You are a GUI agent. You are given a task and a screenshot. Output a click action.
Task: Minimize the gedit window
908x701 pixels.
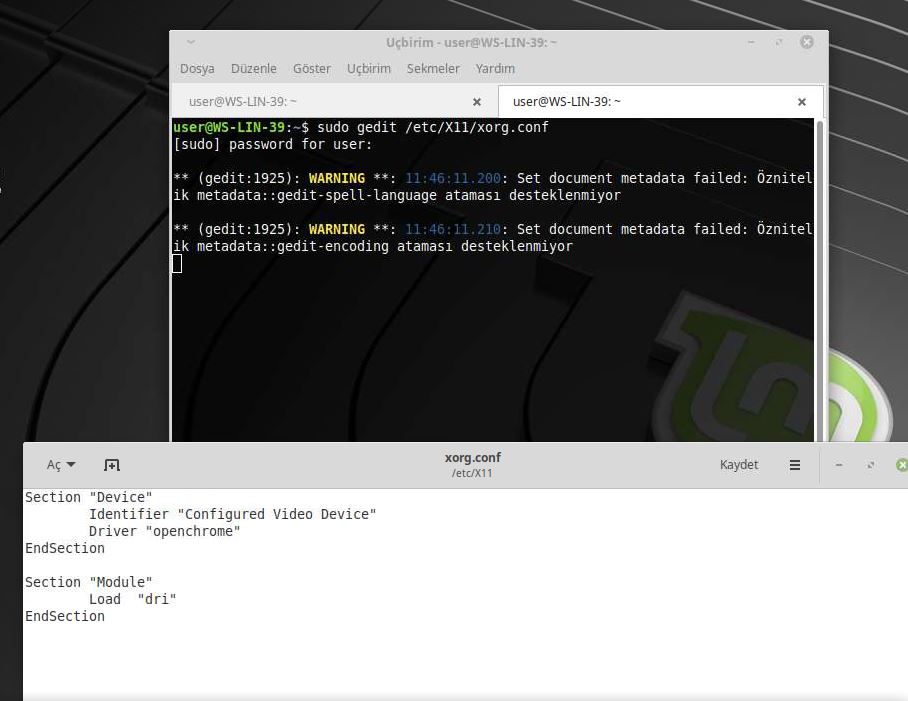pyautogui.click(x=839, y=465)
